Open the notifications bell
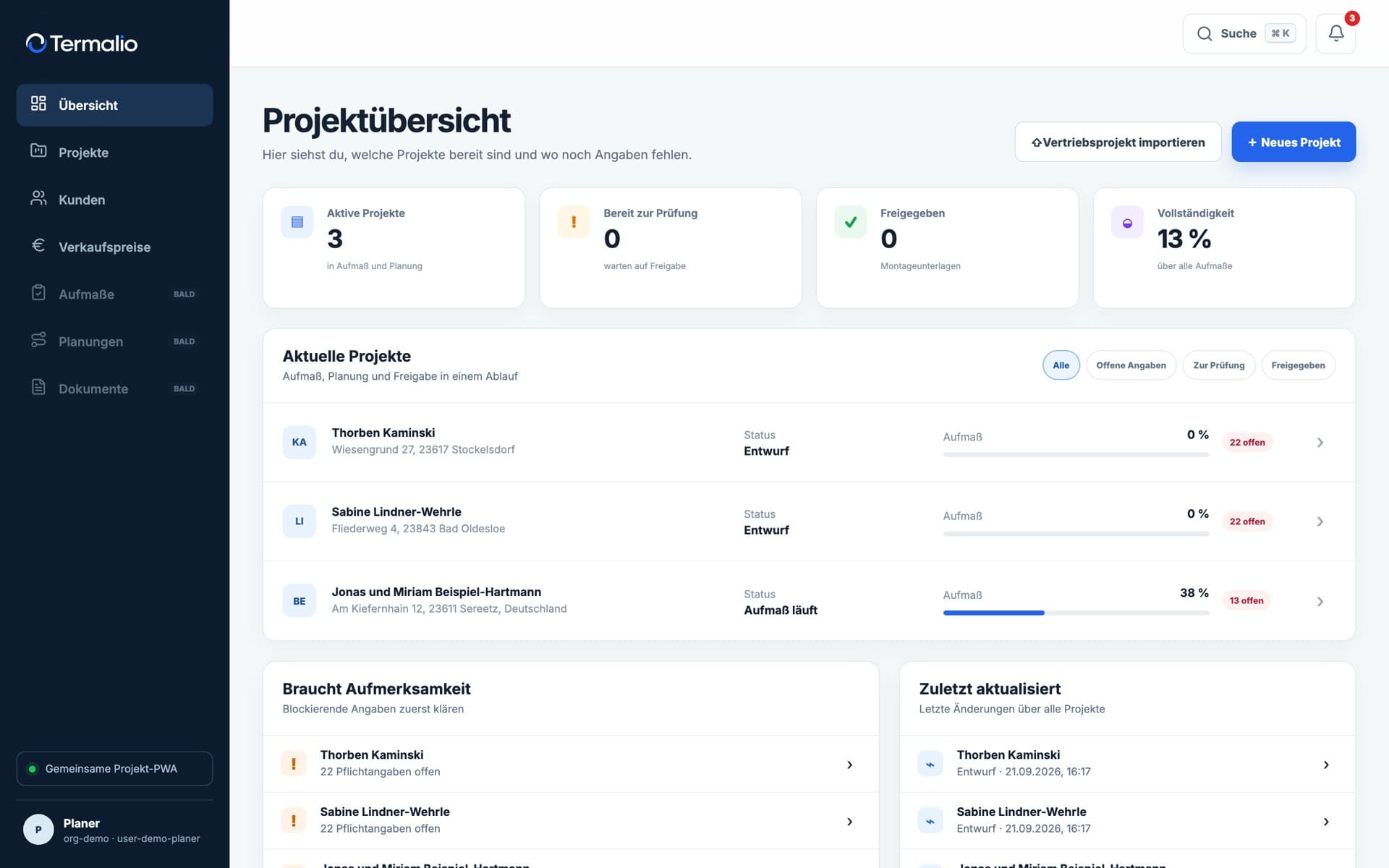The height and width of the screenshot is (868, 1389). [x=1335, y=33]
